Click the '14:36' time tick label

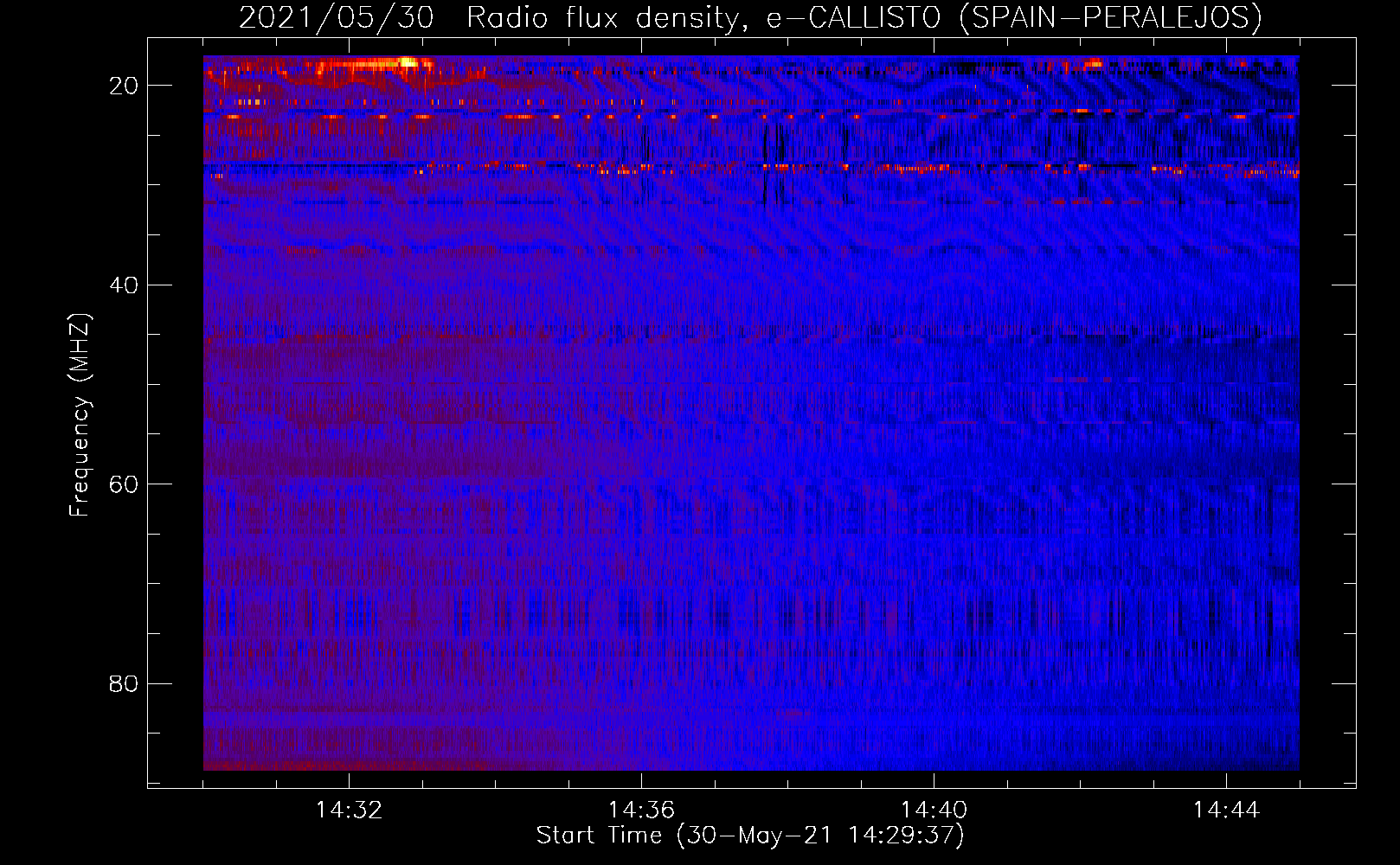(641, 811)
